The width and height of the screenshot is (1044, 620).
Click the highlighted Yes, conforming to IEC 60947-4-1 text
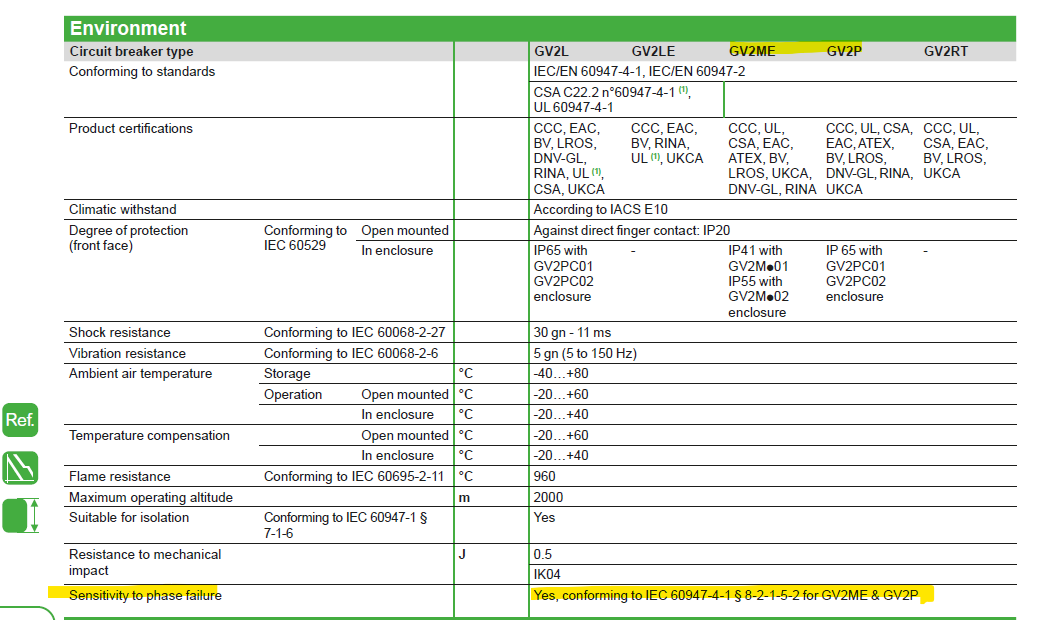coord(726,595)
